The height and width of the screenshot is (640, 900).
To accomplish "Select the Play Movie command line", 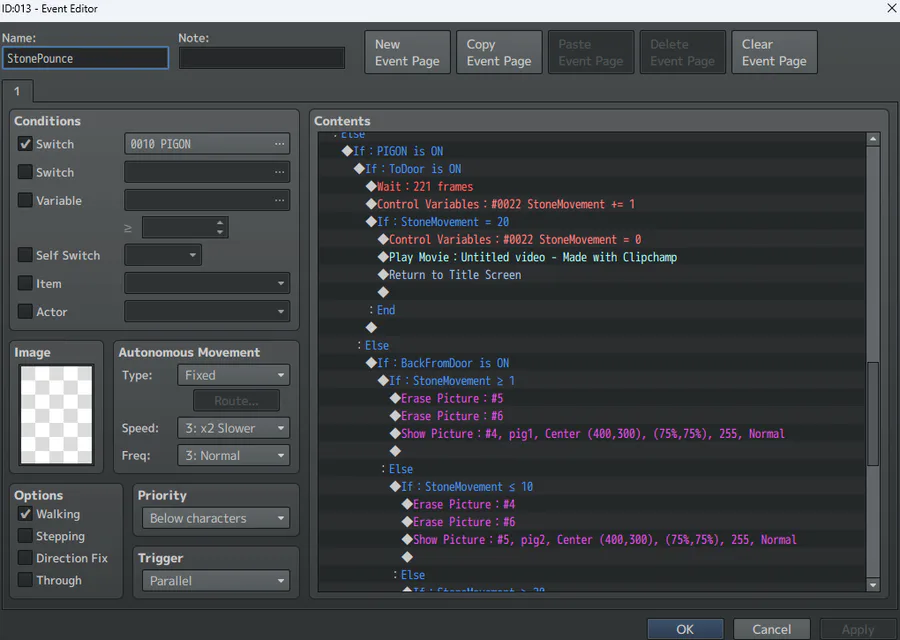I will (x=533, y=257).
